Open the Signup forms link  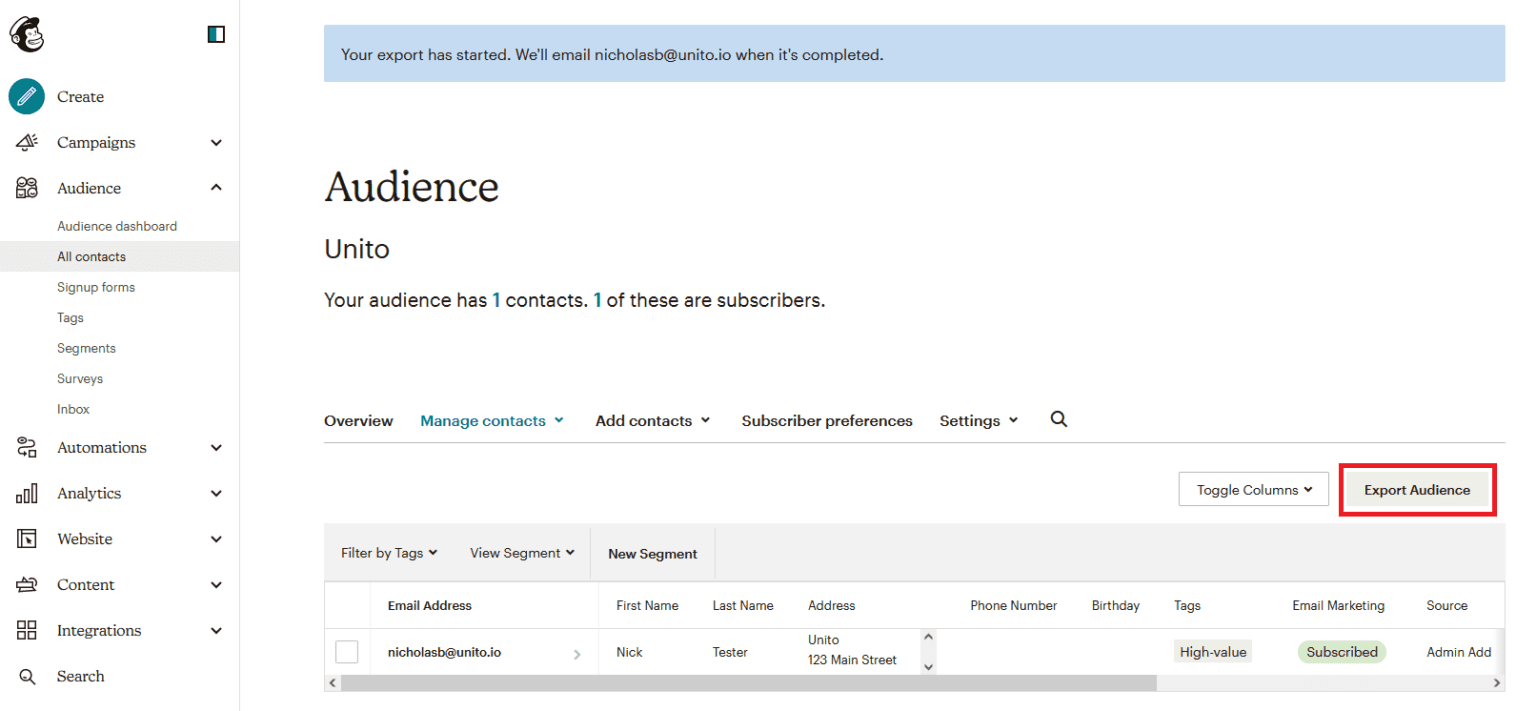(96, 287)
